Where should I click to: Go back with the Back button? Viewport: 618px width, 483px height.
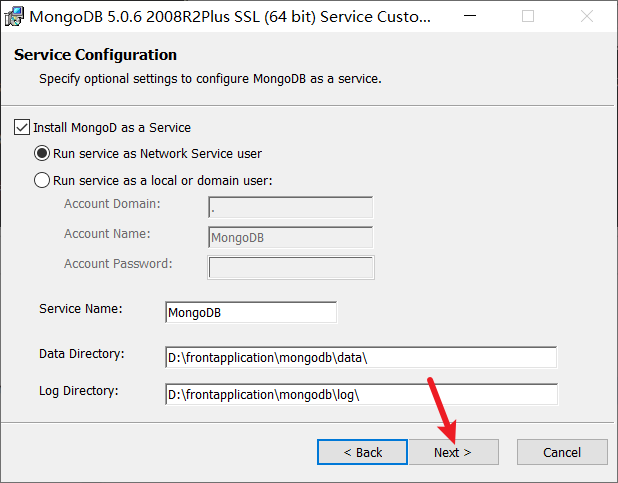[x=363, y=452]
